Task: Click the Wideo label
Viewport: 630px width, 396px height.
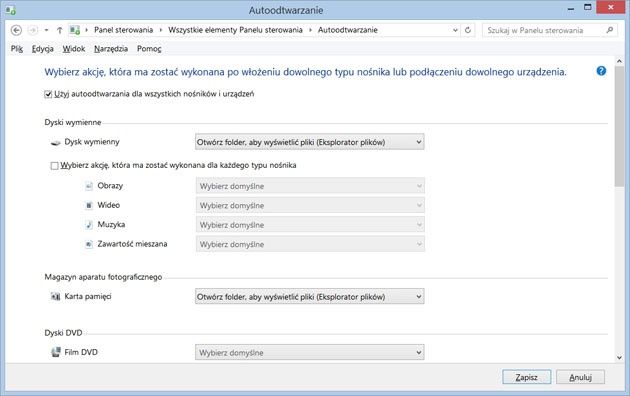Action: [x=108, y=205]
